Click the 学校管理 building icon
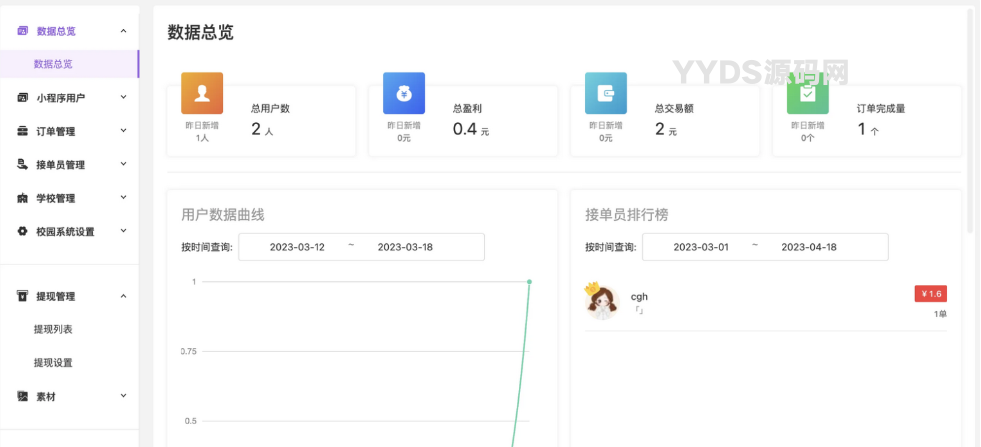Image resolution: width=981 pixels, height=447 pixels. click(x=23, y=198)
